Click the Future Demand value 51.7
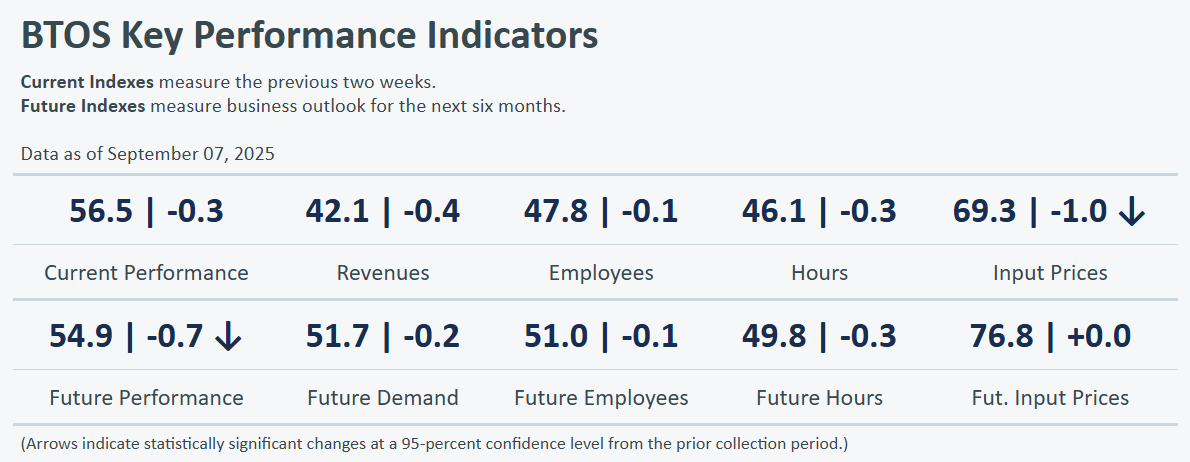1190x462 pixels. (x=338, y=337)
